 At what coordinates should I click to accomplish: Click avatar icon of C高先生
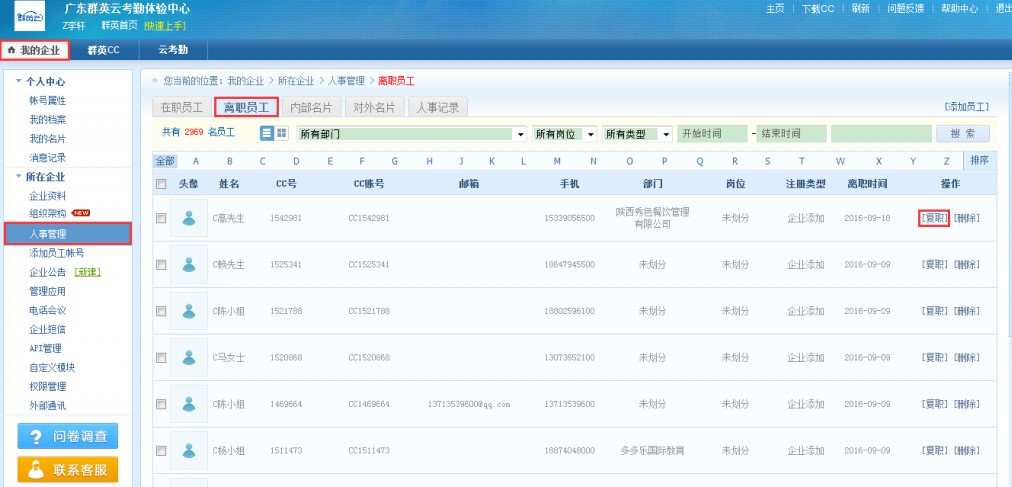tap(188, 218)
